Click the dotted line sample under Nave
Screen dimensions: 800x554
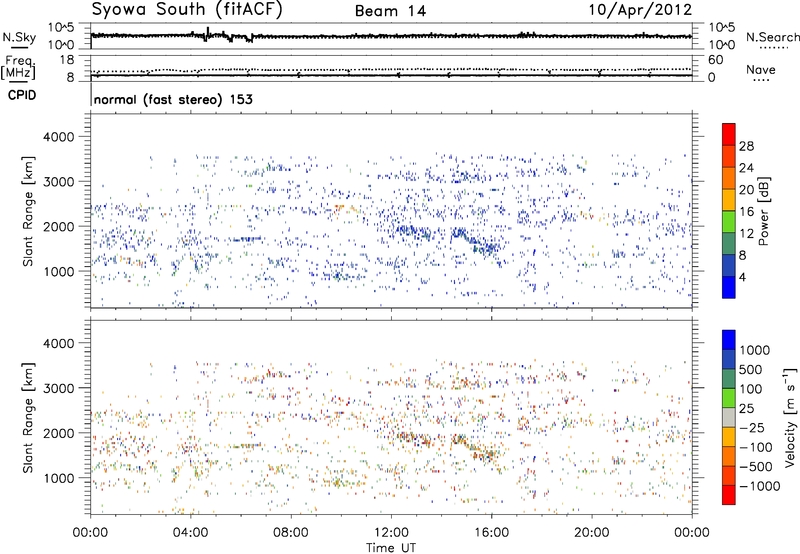[762, 80]
